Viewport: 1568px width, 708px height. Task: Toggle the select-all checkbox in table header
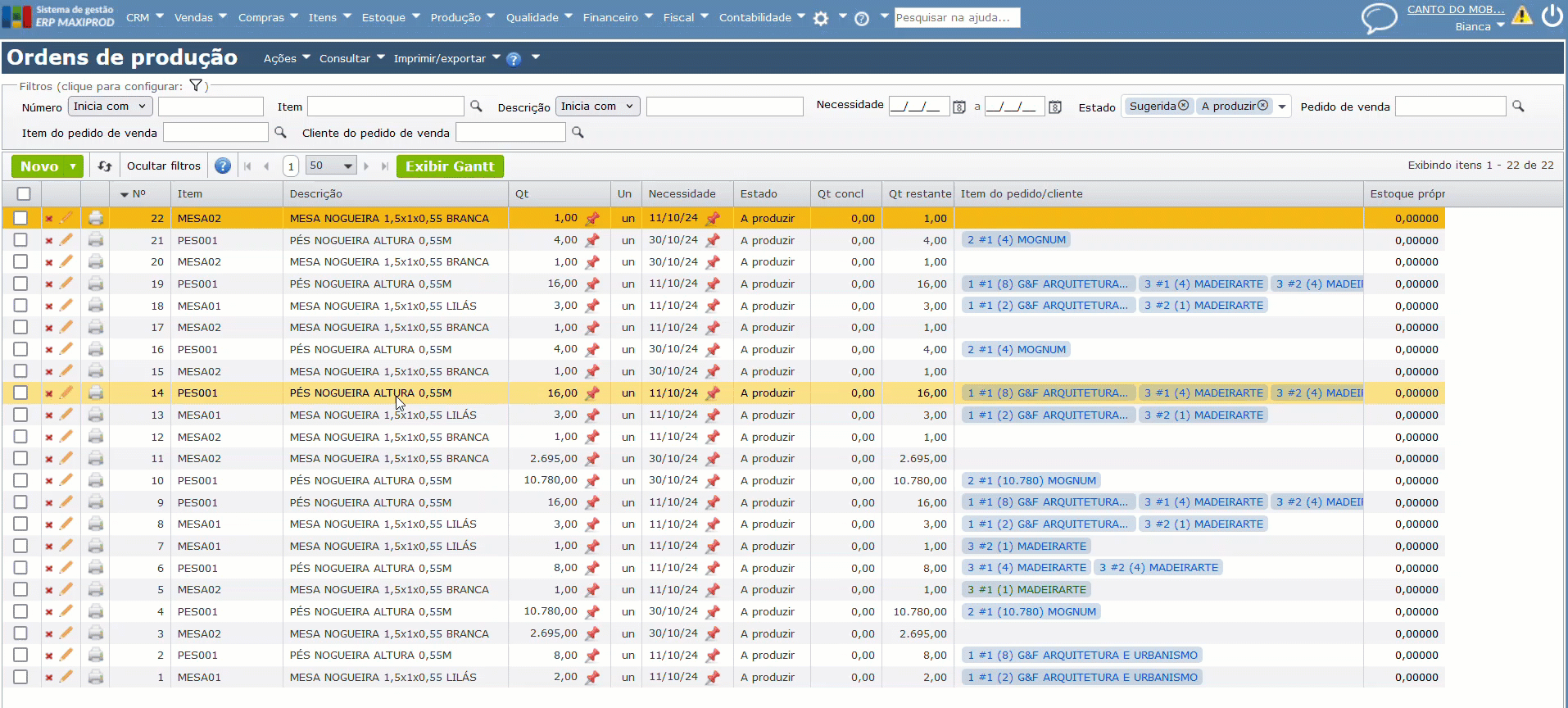click(x=24, y=194)
